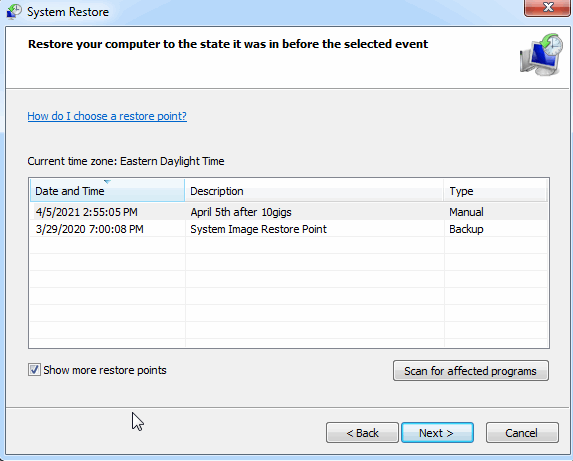Go Back to previous page

pyautogui.click(x=362, y=433)
